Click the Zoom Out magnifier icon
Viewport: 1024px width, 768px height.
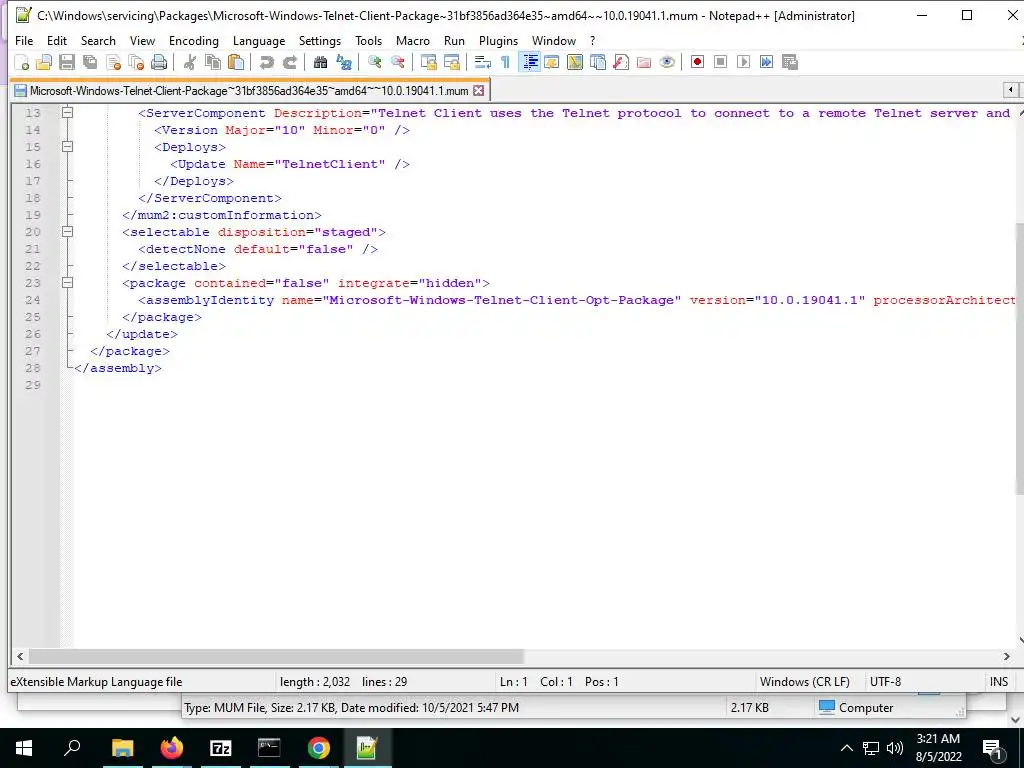[x=398, y=62]
